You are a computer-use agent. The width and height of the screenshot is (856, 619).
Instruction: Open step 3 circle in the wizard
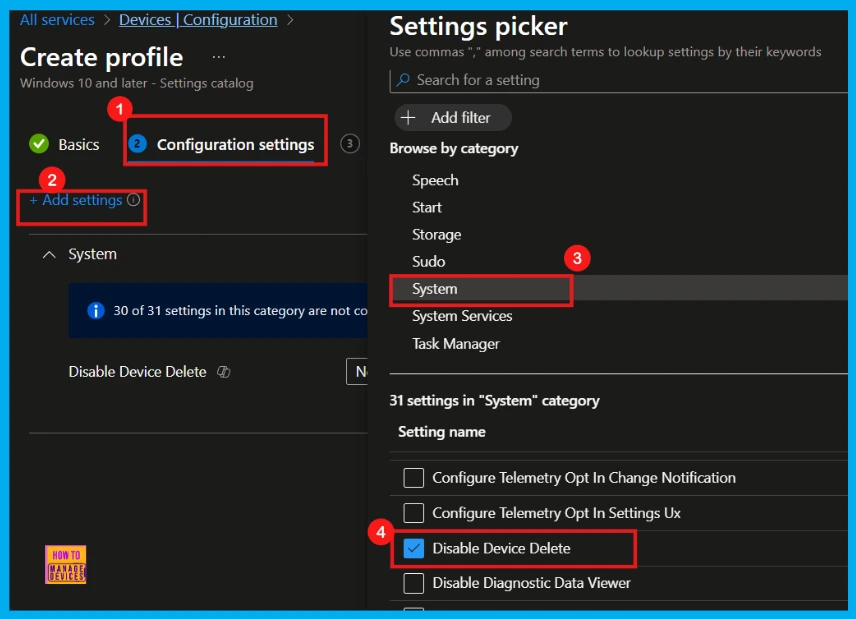(350, 144)
